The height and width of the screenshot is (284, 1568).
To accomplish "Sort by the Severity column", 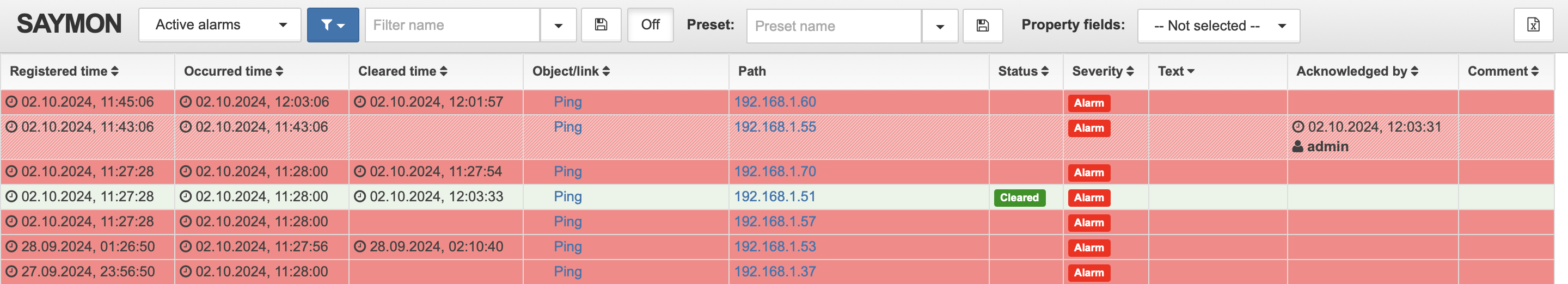I will coord(1102,71).
